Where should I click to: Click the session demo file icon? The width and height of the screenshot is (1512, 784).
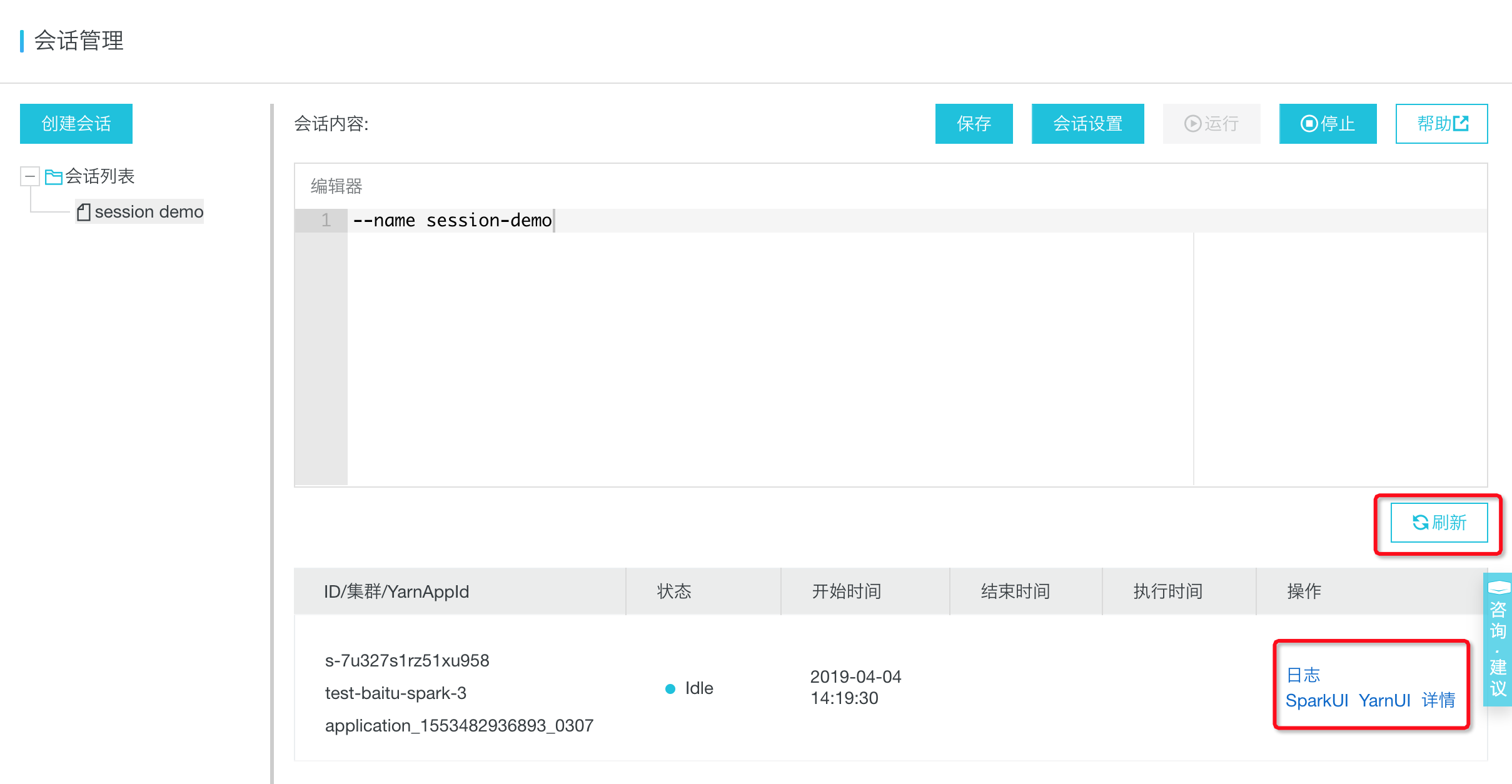[x=84, y=213]
